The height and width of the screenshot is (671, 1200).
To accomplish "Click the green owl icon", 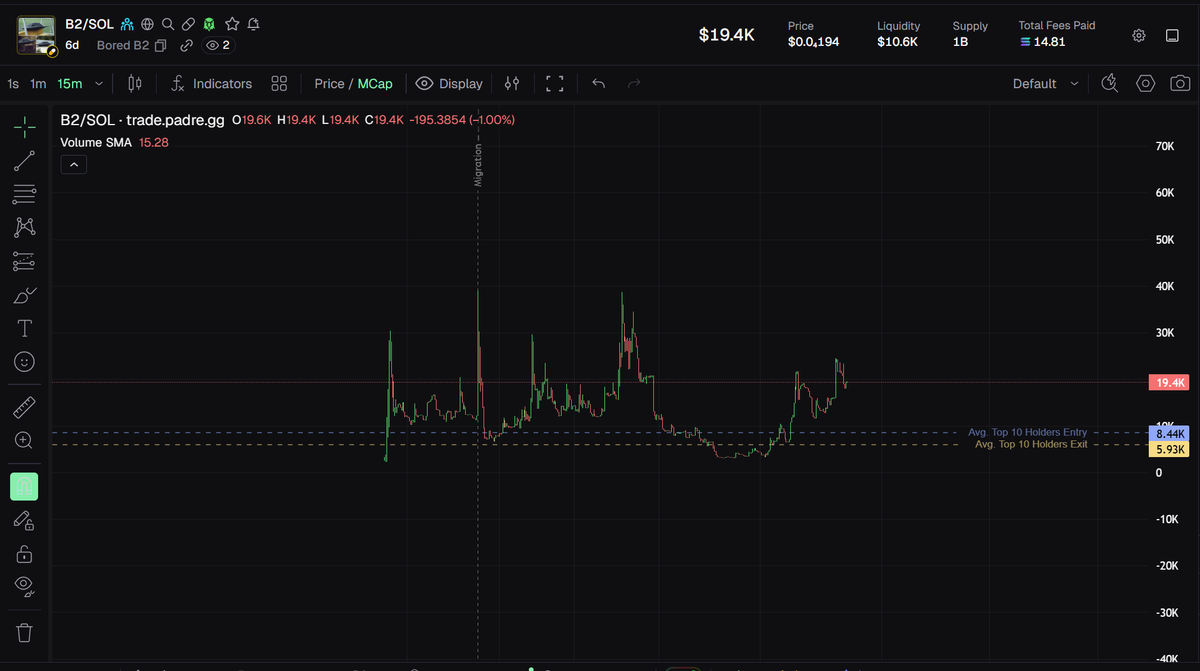I will pos(209,23).
